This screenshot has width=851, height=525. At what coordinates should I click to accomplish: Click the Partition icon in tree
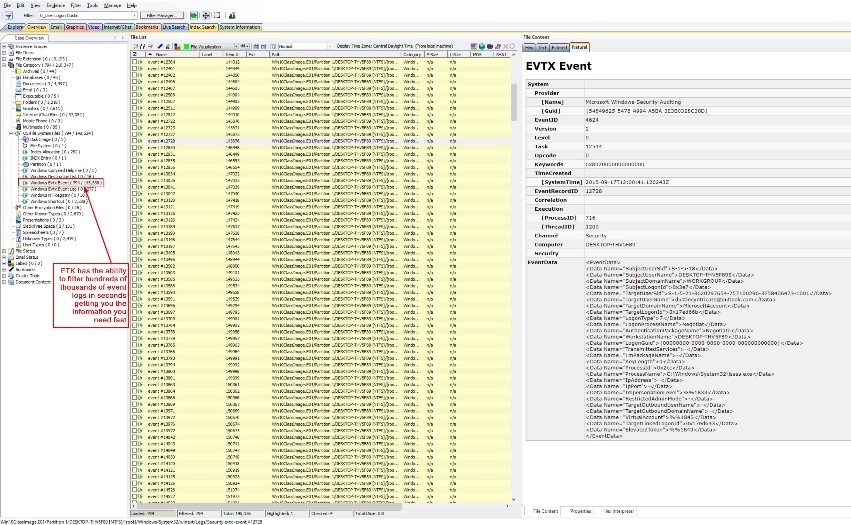click(25, 164)
